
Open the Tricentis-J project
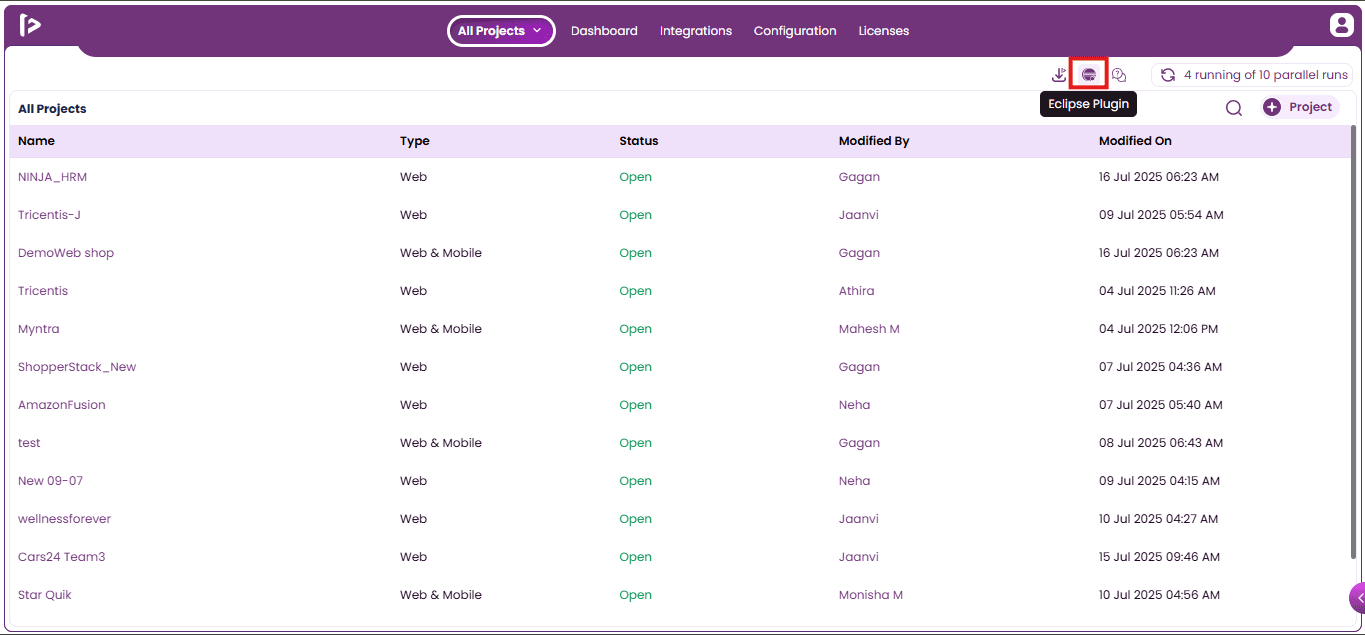[49, 215]
